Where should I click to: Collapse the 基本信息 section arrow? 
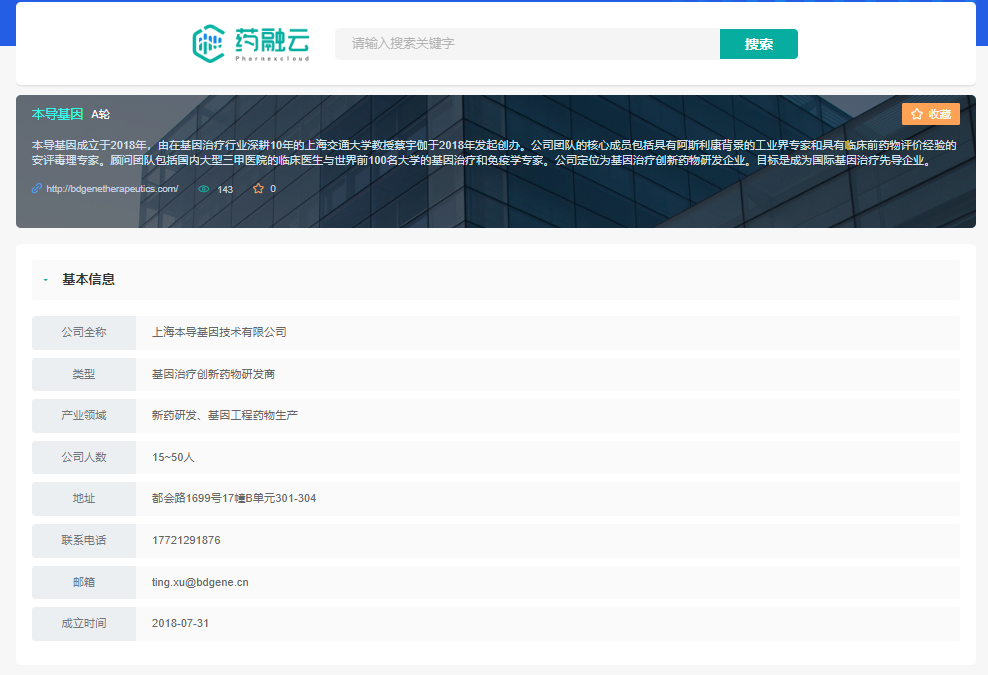click(46, 280)
